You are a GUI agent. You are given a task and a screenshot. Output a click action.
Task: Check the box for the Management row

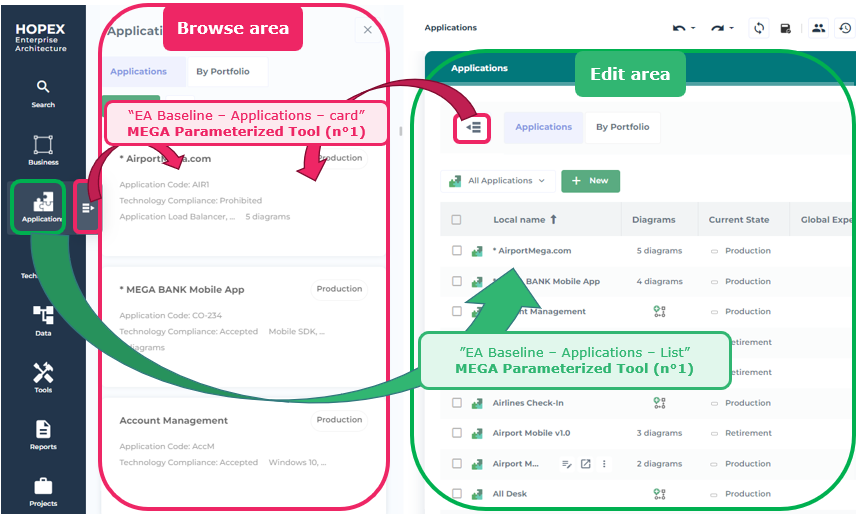coord(457,312)
